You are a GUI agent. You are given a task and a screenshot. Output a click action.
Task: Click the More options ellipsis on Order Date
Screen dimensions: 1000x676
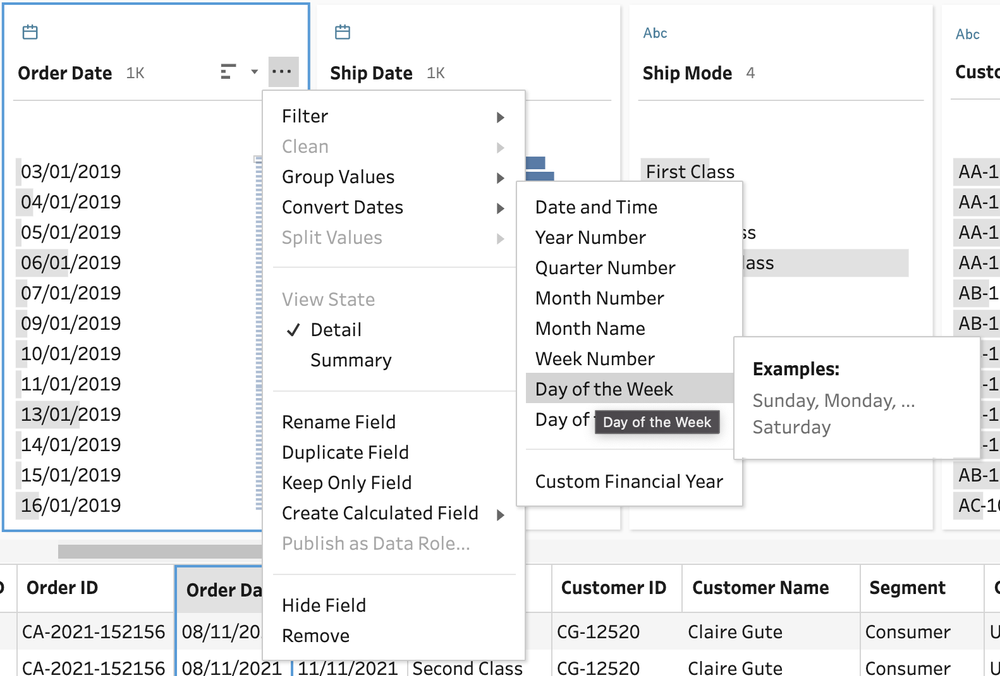point(283,72)
